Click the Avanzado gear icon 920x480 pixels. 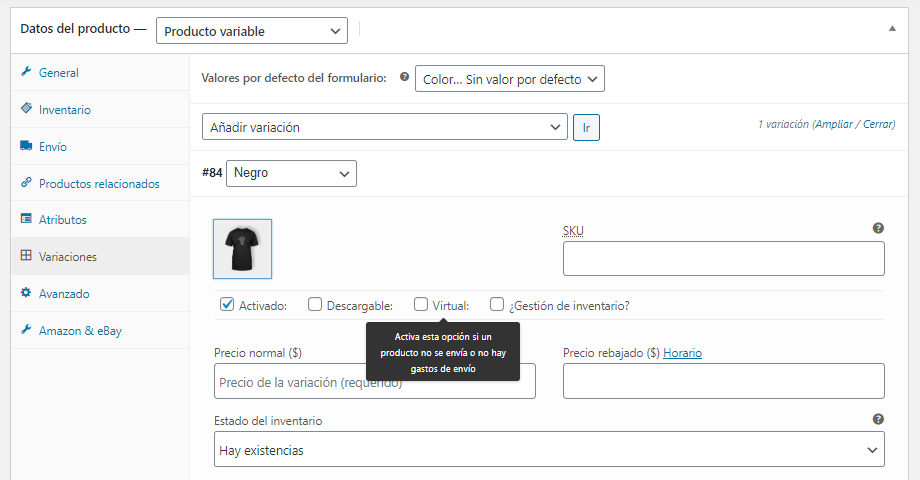pos(26,293)
